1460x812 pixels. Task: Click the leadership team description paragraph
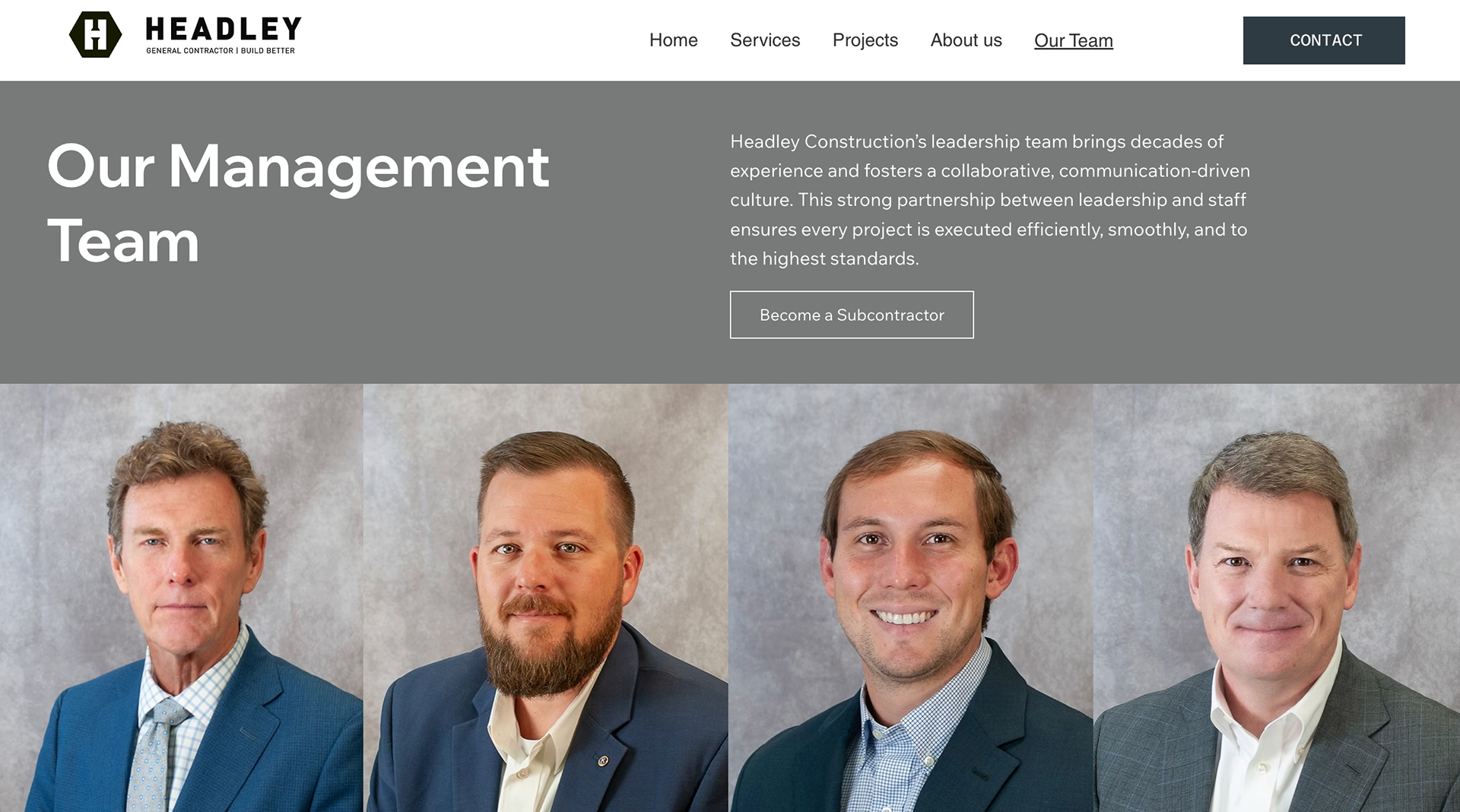[x=989, y=200]
